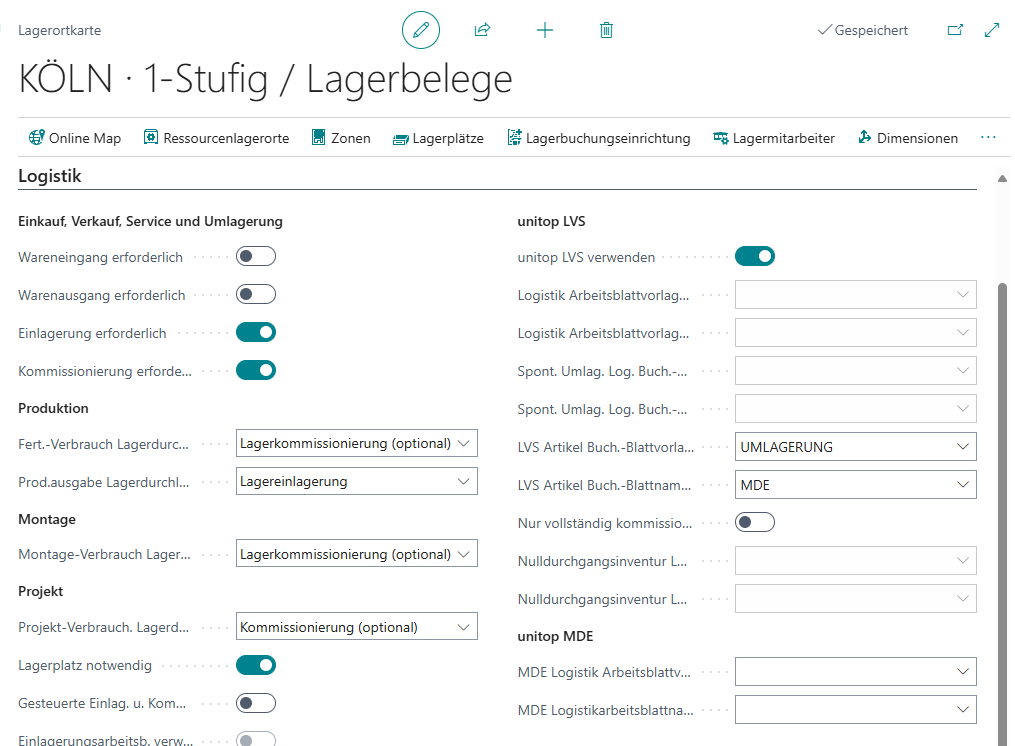Open the Lagerbuchungseinrichtung action
This screenshot has width=1015, height=746.
tap(598, 137)
